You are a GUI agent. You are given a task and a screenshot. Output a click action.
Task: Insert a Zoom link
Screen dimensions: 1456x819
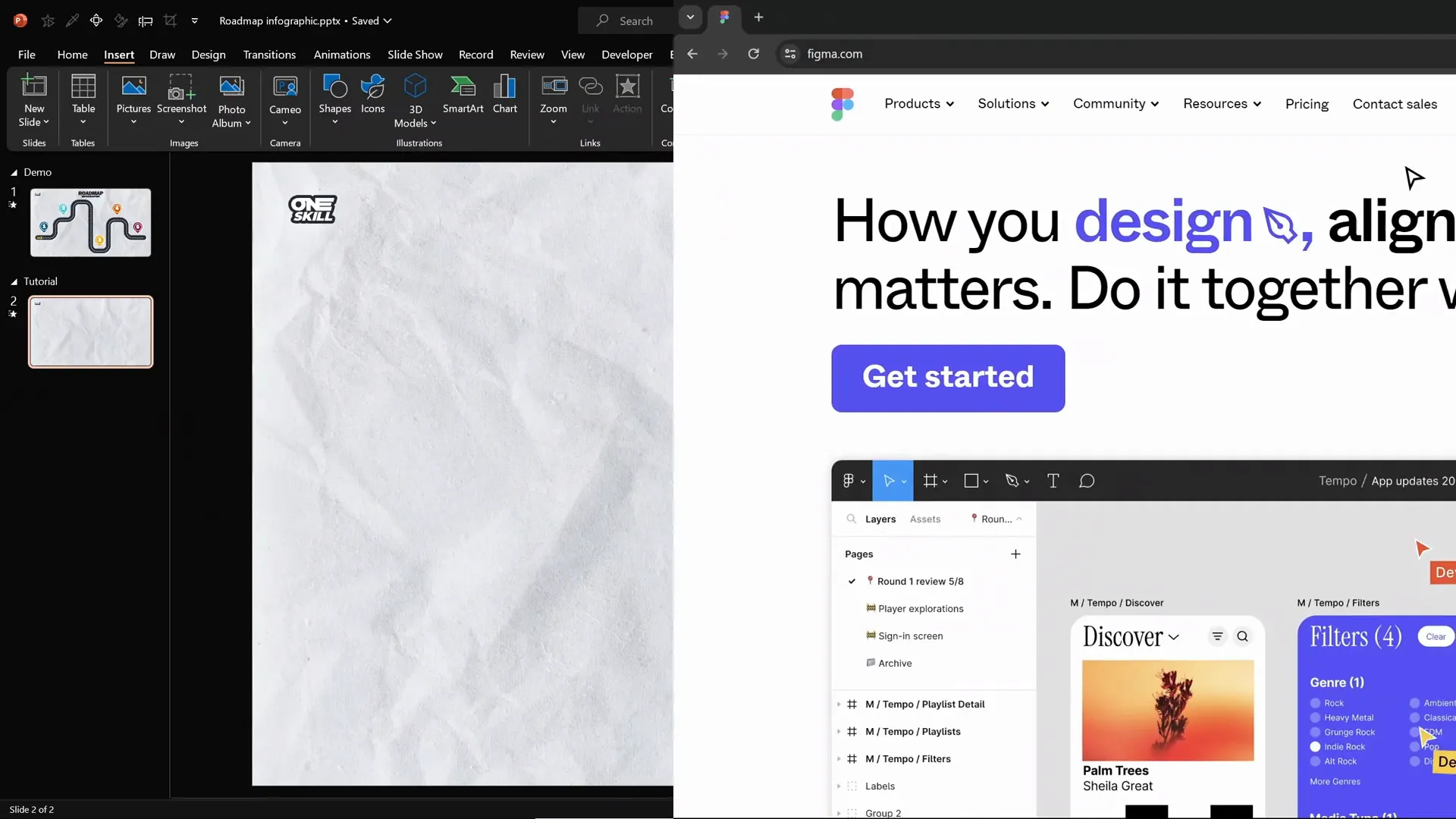click(x=554, y=101)
